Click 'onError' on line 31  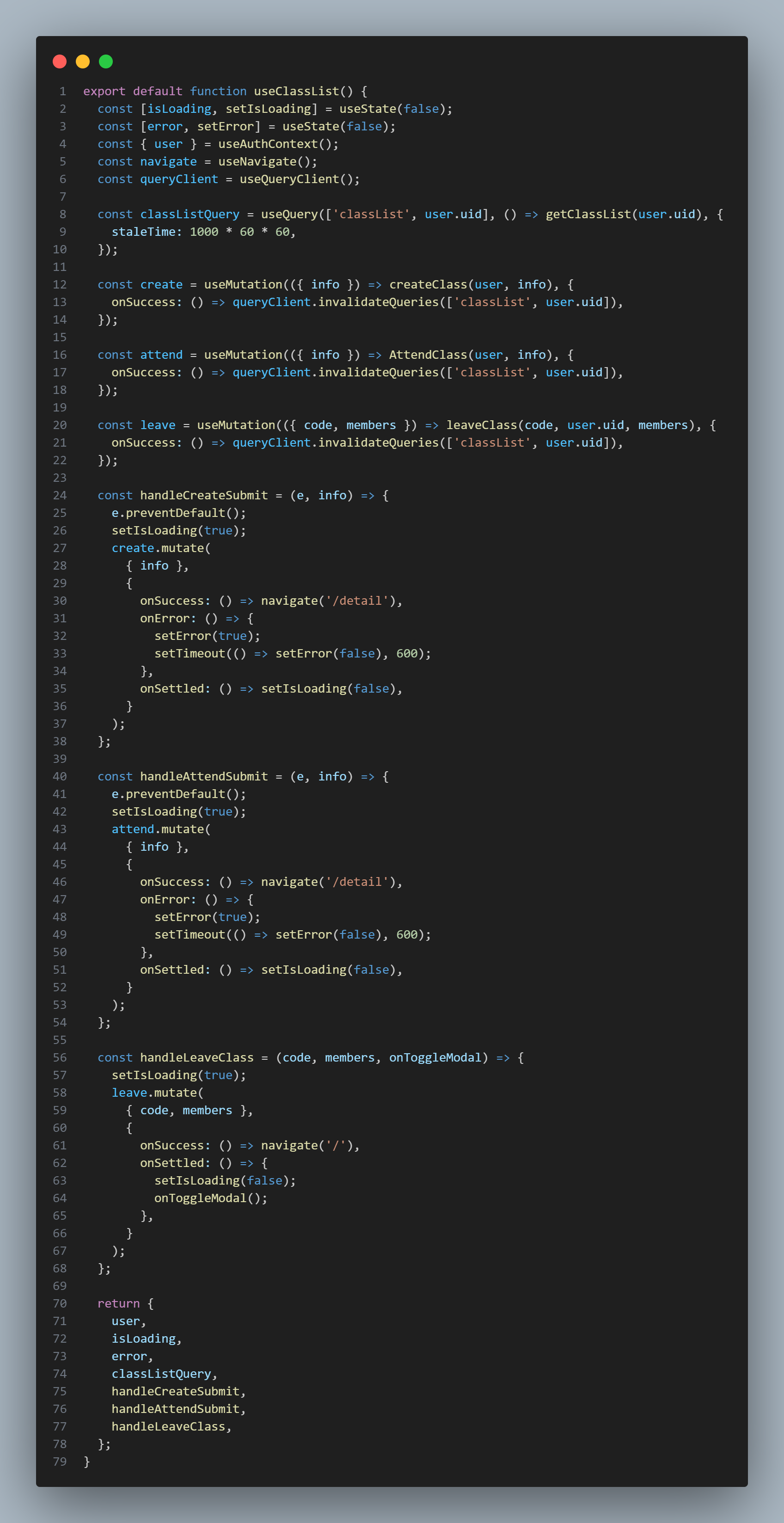pyautogui.click(x=165, y=619)
